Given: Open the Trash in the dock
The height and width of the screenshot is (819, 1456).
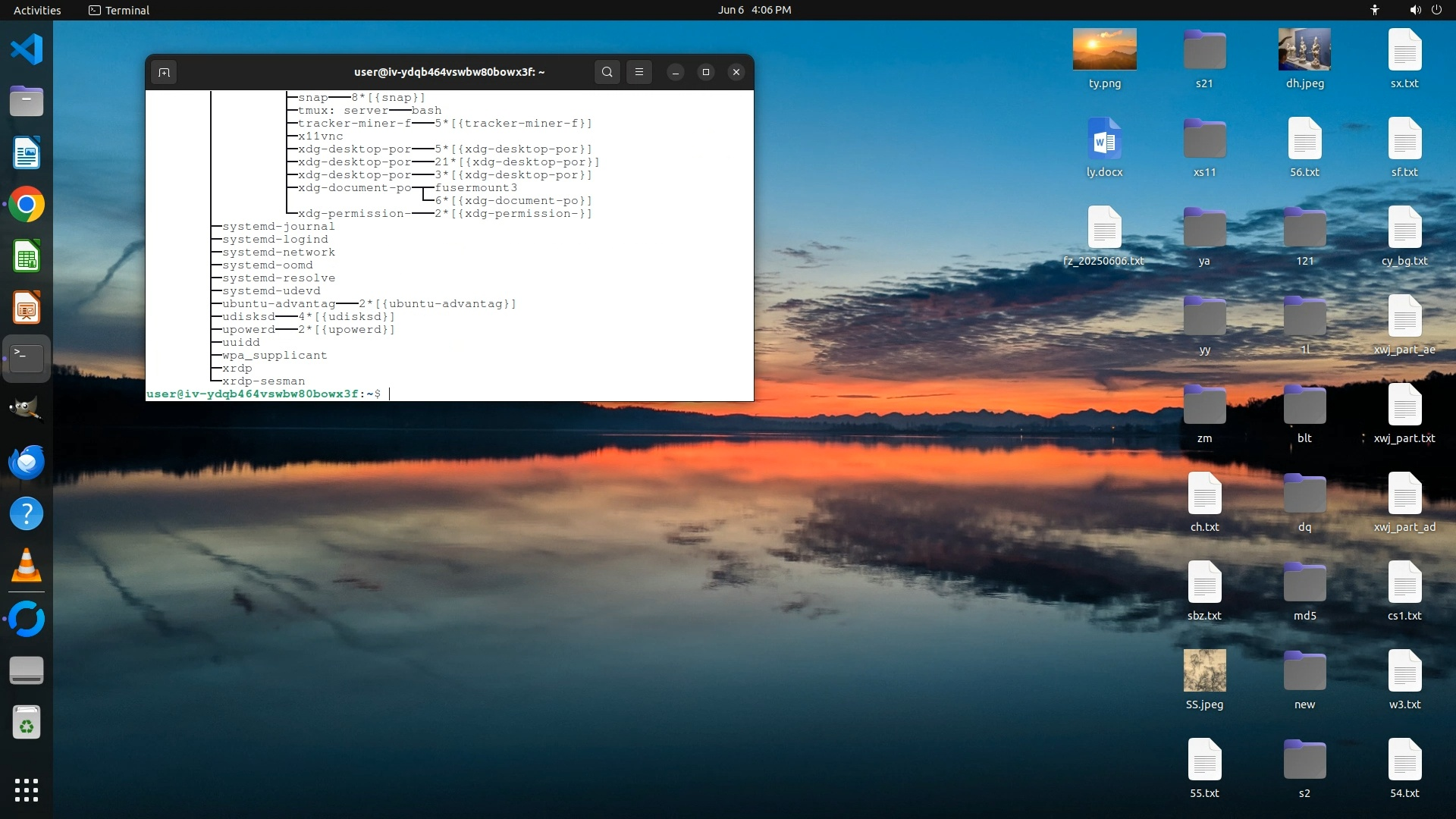Looking at the screenshot, I should tap(27, 723).
